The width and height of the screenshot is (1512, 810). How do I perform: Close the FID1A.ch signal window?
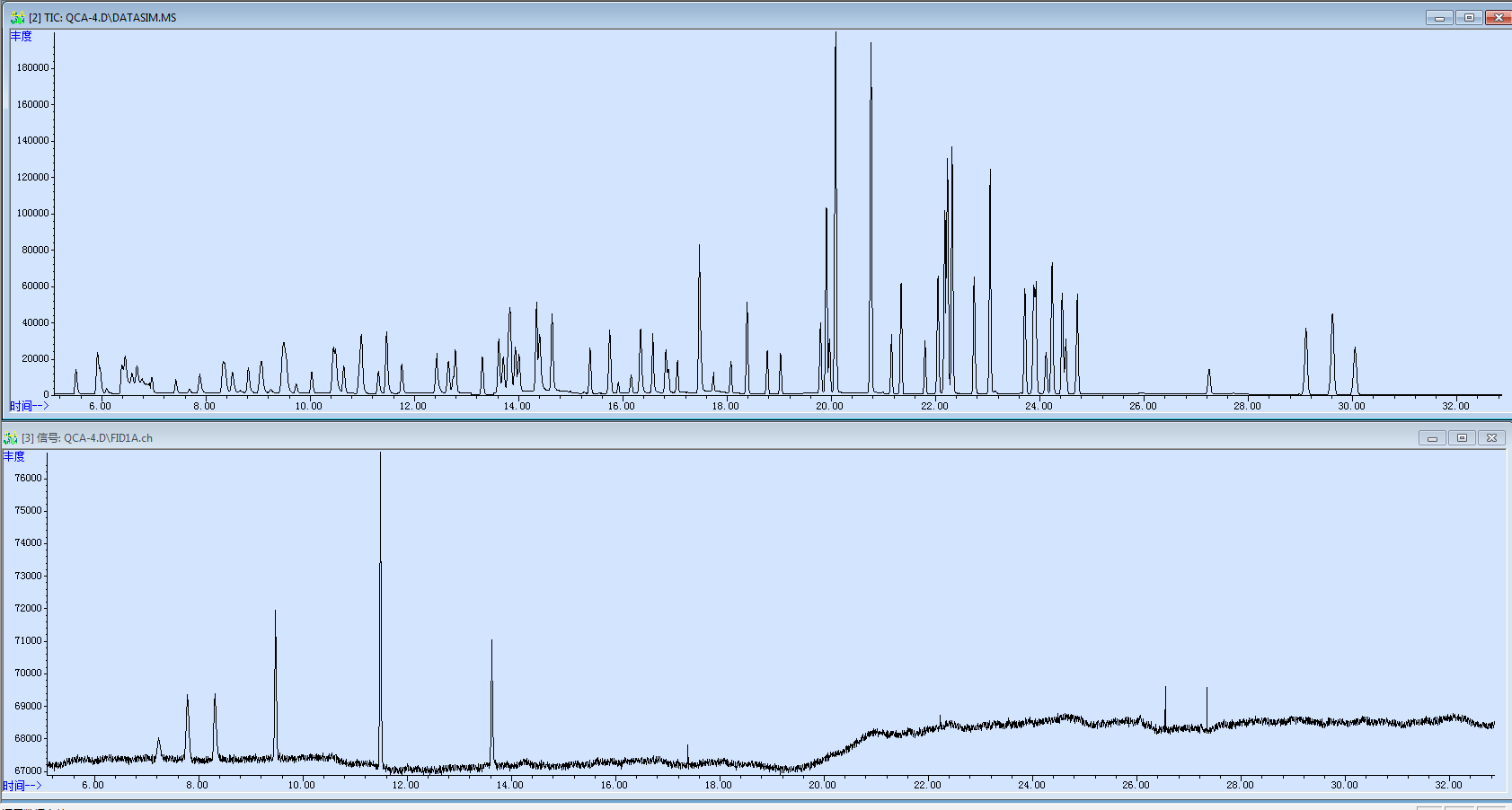(x=1491, y=438)
